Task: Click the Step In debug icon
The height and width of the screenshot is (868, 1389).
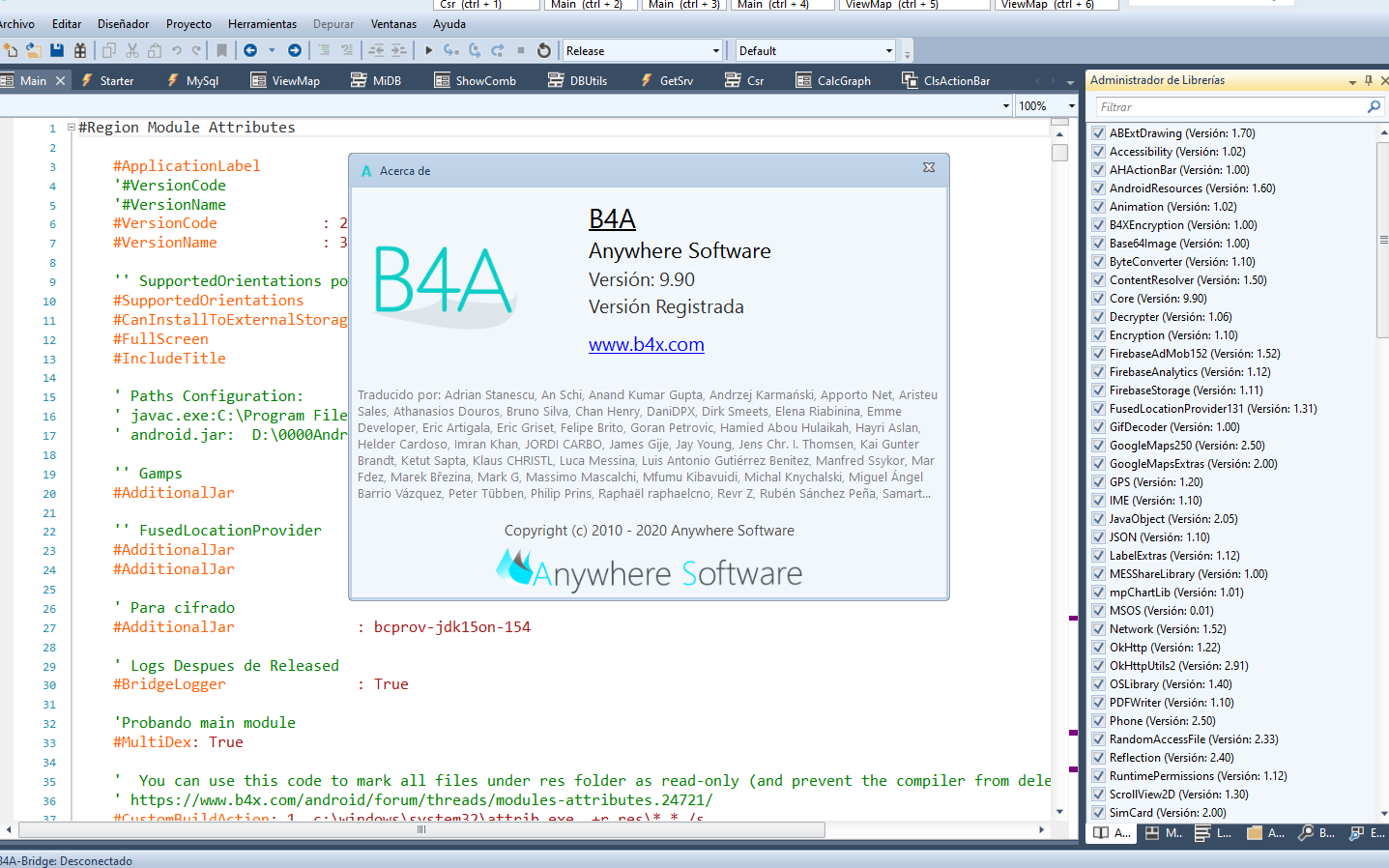Action: click(451, 50)
